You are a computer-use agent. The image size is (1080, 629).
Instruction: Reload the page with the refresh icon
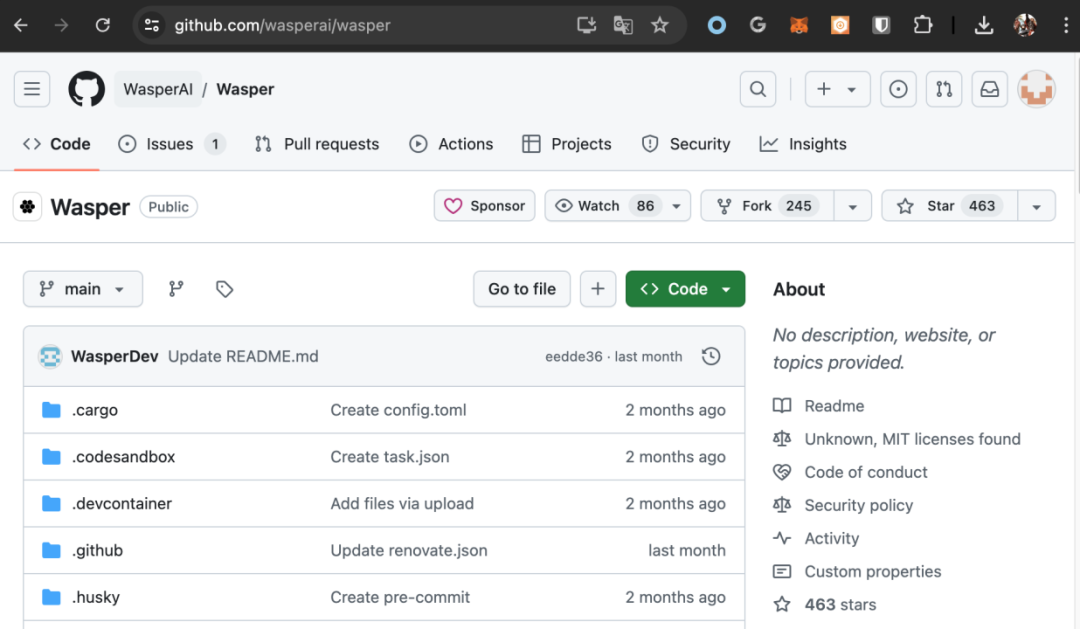[x=103, y=25]
